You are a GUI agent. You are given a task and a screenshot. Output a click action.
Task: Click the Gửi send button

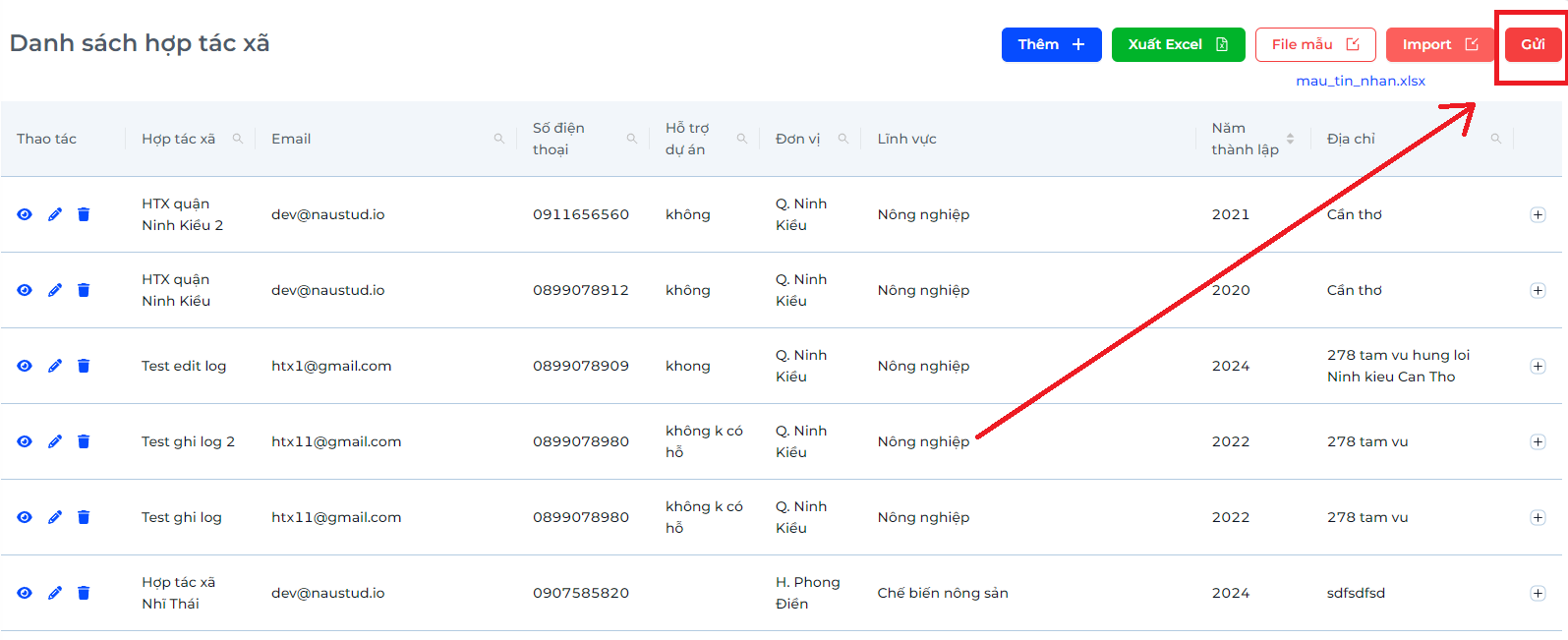pyautogui.click(x=1533, y=44)
